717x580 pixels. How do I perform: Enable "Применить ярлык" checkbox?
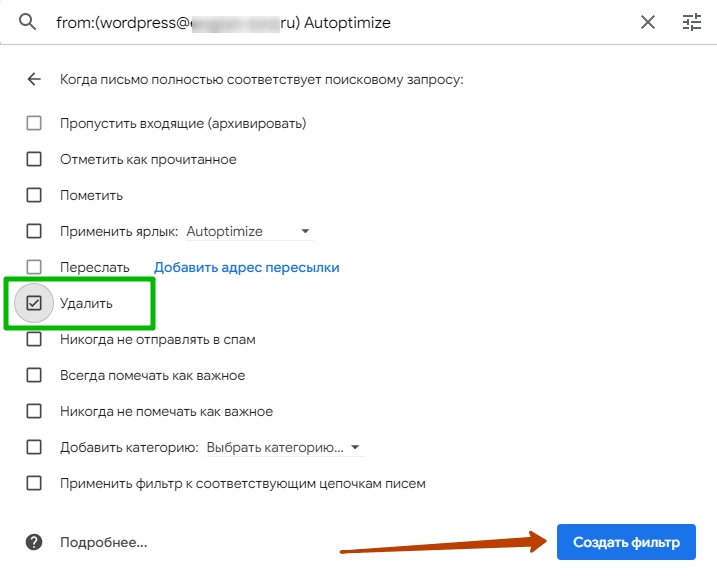(34, 231)
